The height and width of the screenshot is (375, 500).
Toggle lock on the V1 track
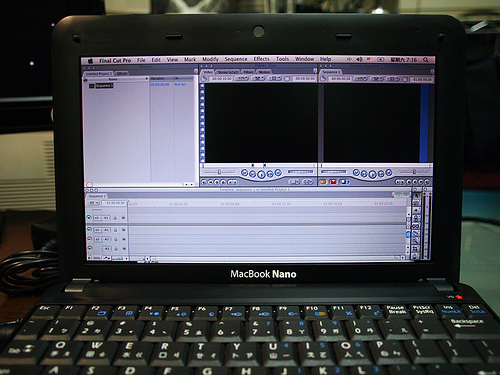[115, 218]
